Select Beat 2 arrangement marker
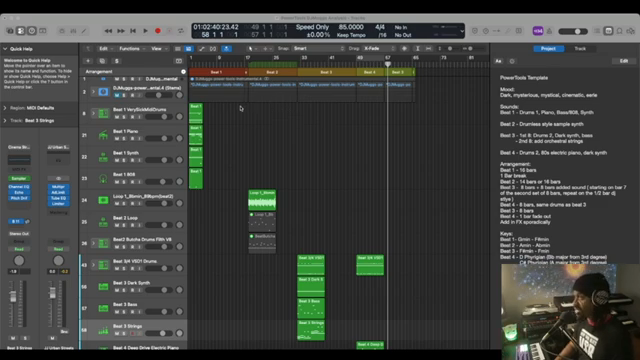The height and width of the screenshot is (360, 640). click(x=273, y=72)
